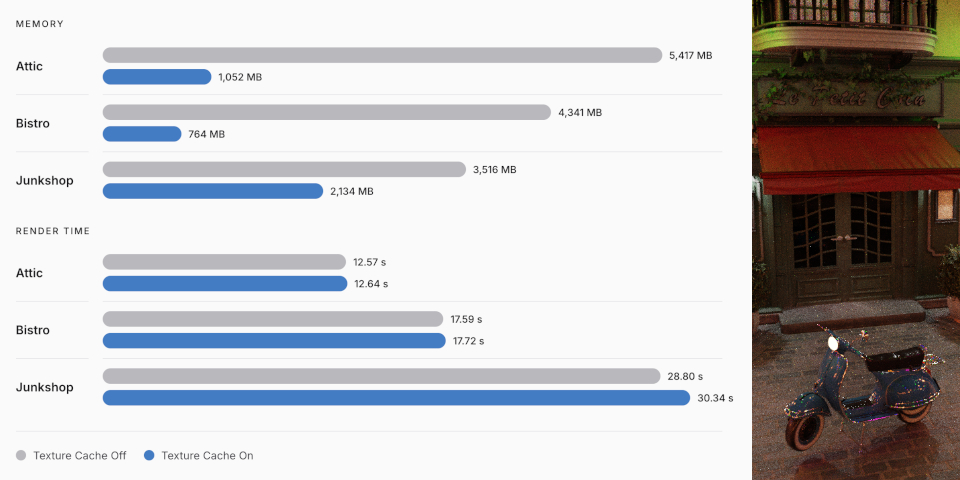Click the Bistro 4,341 MB gray bar
Viewport: 960px width, 480px height.
[326, 112]
